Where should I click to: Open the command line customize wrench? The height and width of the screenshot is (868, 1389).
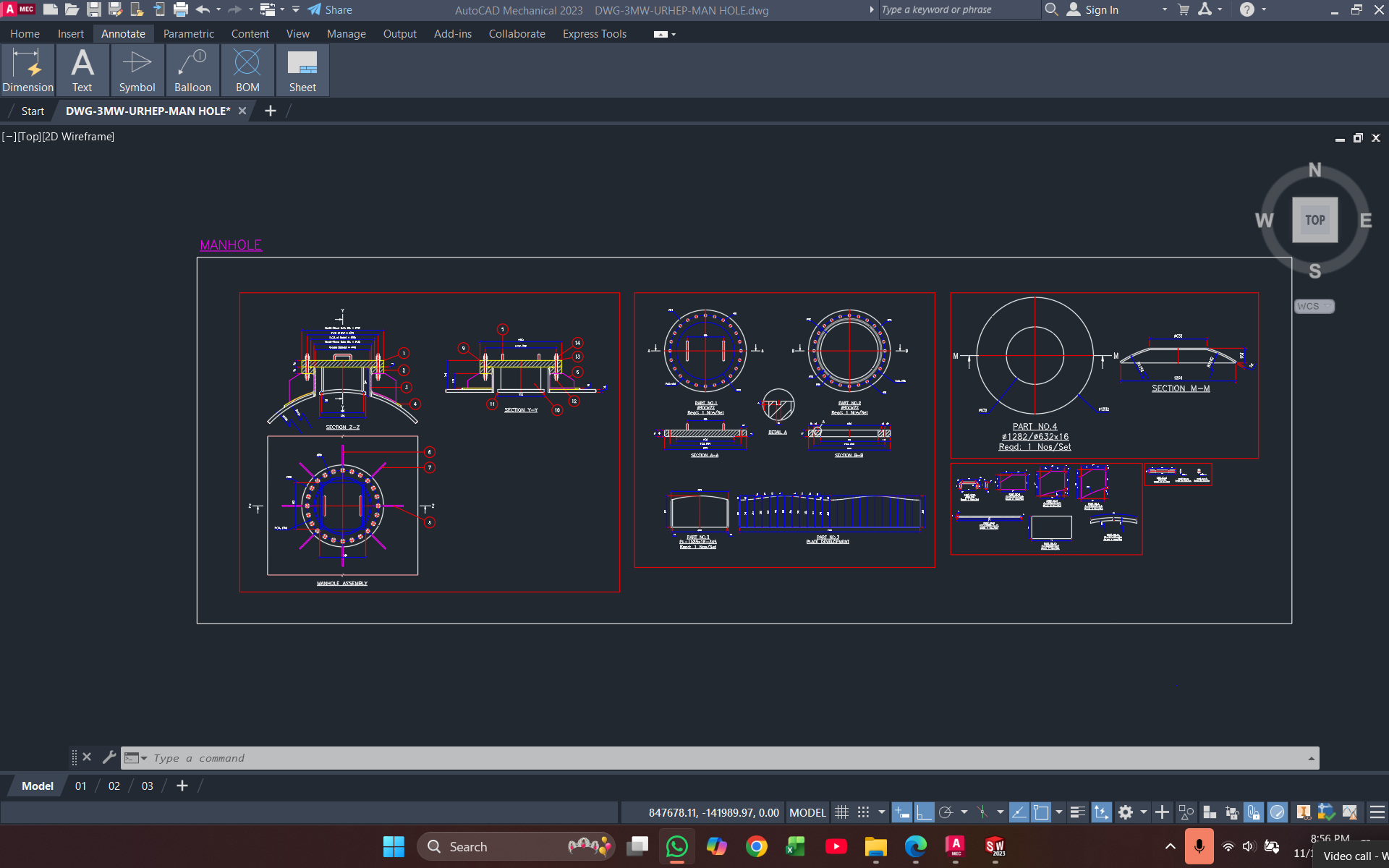(109, 757)
